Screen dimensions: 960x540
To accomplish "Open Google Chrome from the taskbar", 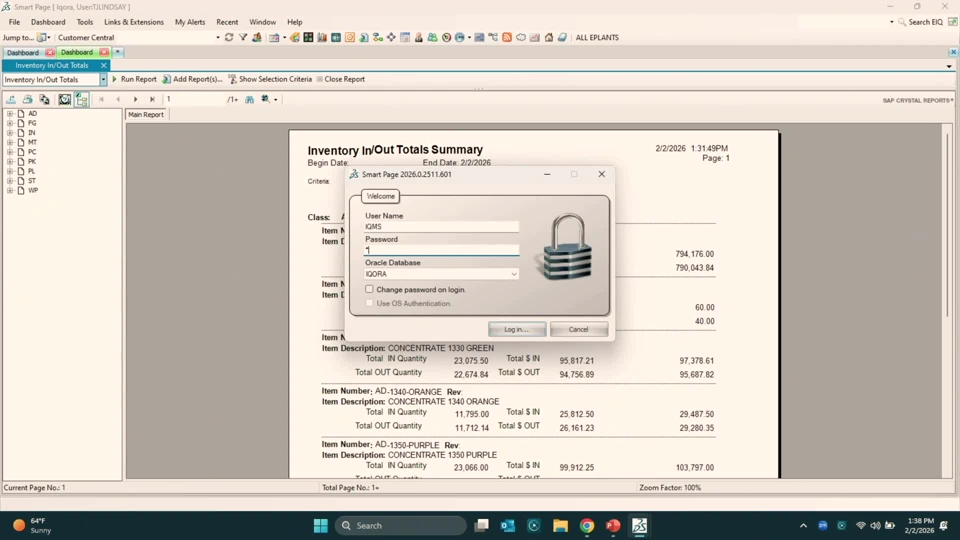I will [587, 525].
